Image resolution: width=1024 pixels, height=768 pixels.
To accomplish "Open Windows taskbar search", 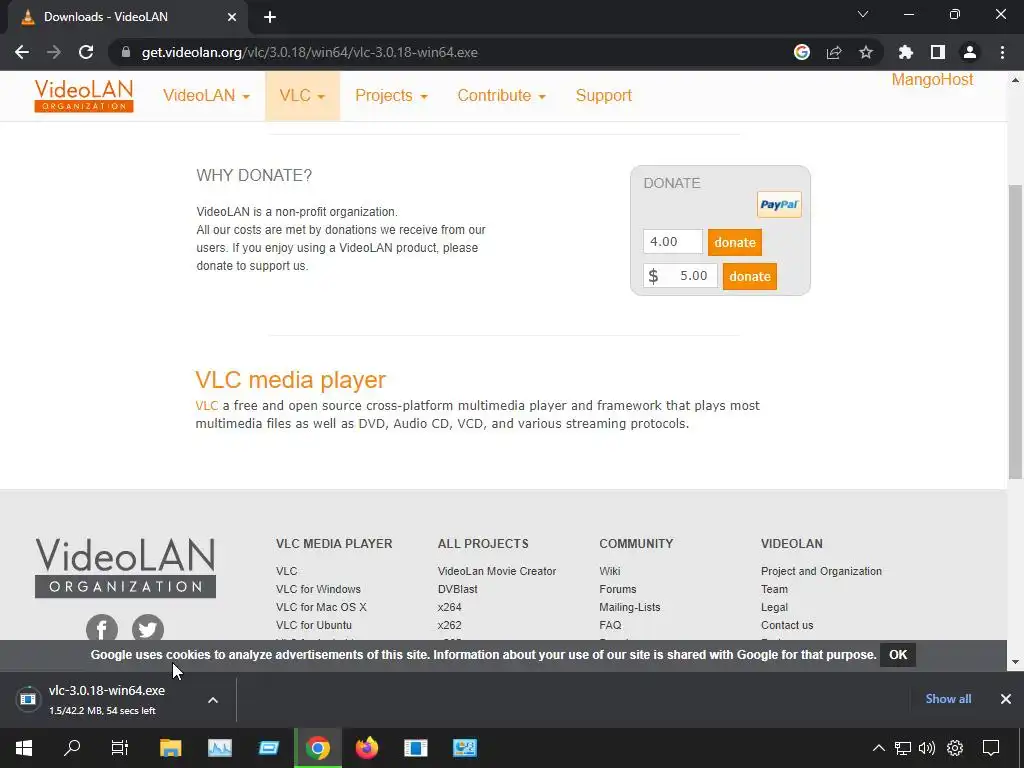I will [x=72, y=748].
